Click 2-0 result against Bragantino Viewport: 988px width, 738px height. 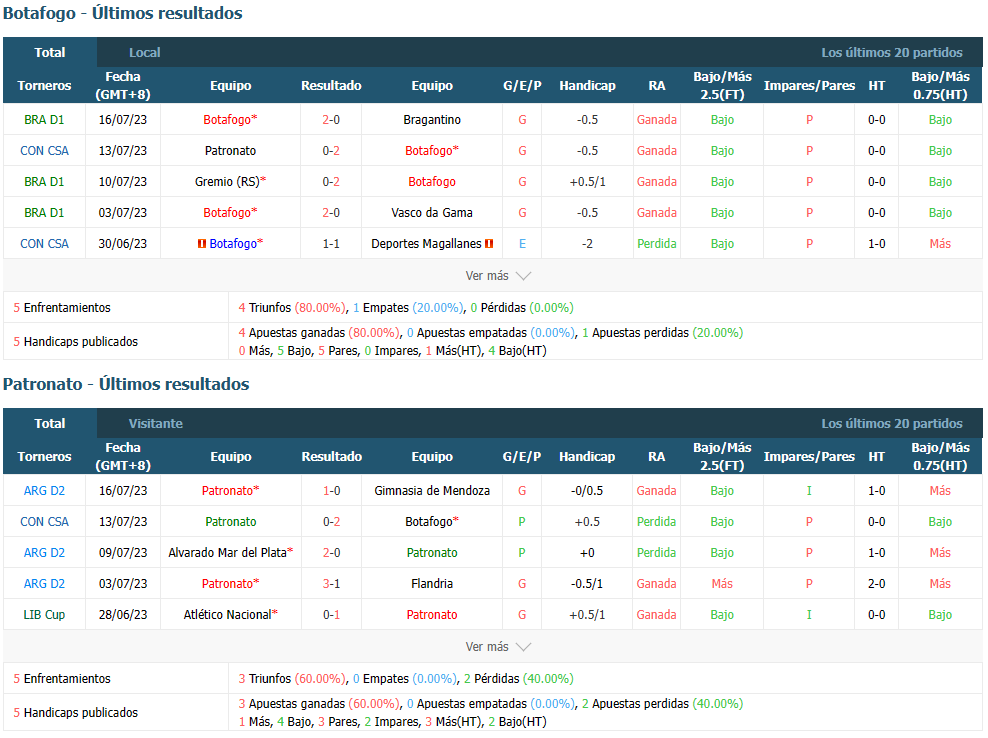pyautogui.click(x=331, y=120)
